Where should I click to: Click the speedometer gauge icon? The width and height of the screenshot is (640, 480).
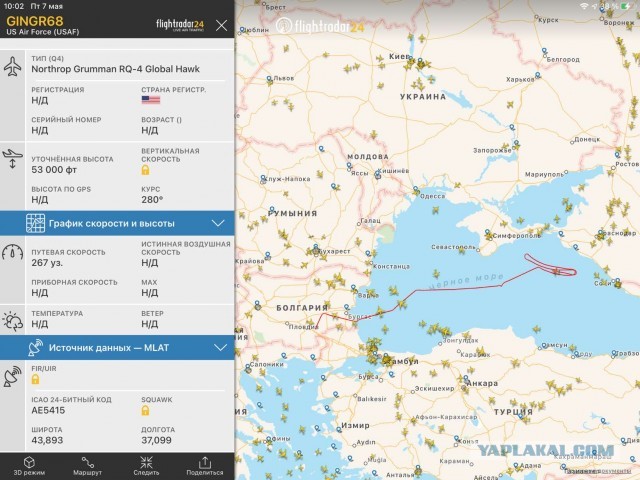(x=12, y=252)
